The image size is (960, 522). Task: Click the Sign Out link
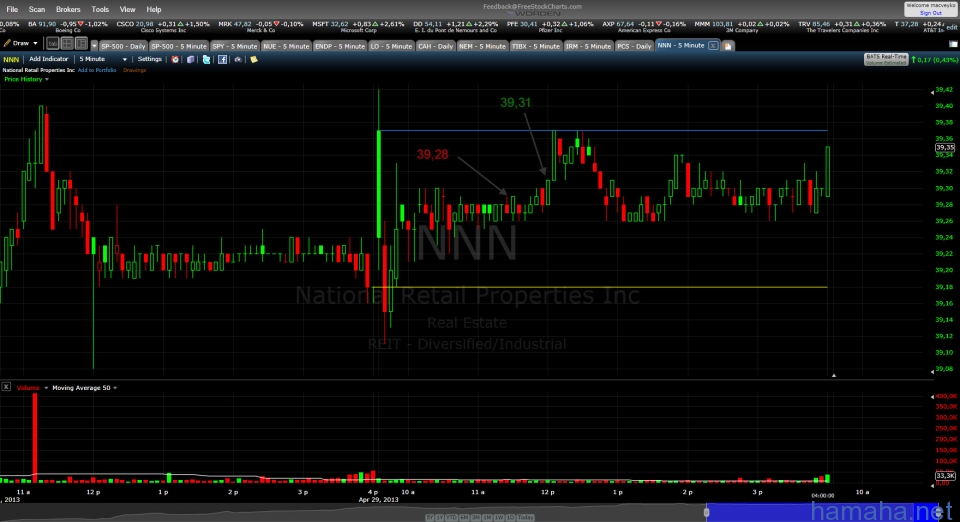pos(931,13)
